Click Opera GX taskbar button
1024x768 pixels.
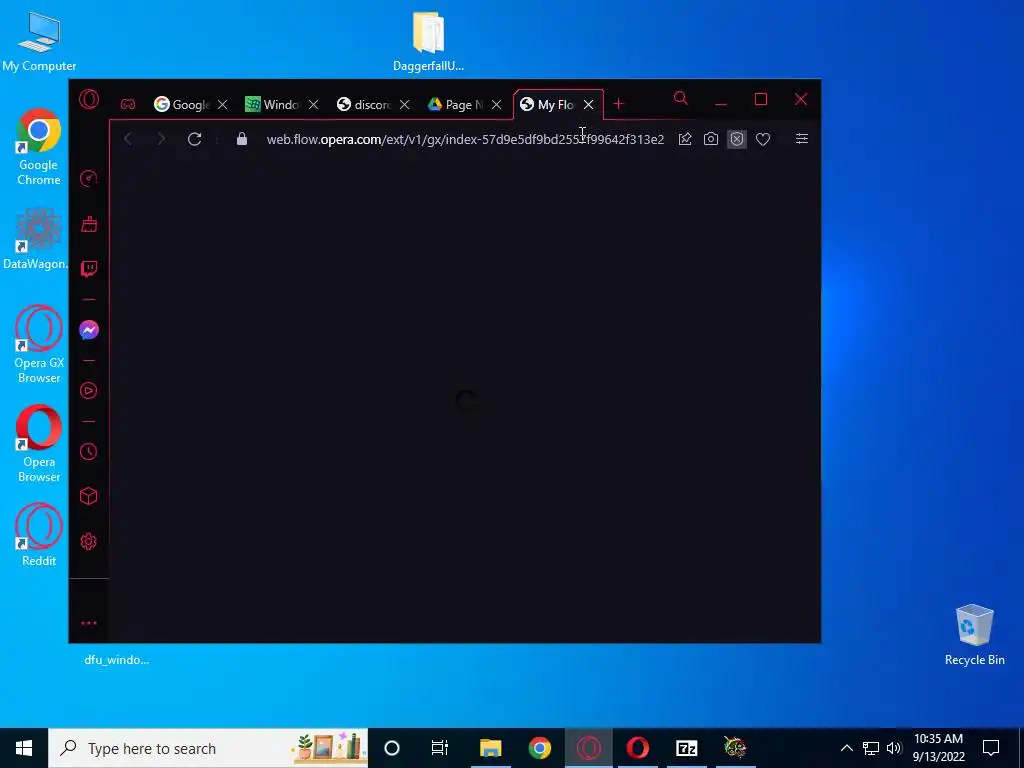[x=588, y=748]
